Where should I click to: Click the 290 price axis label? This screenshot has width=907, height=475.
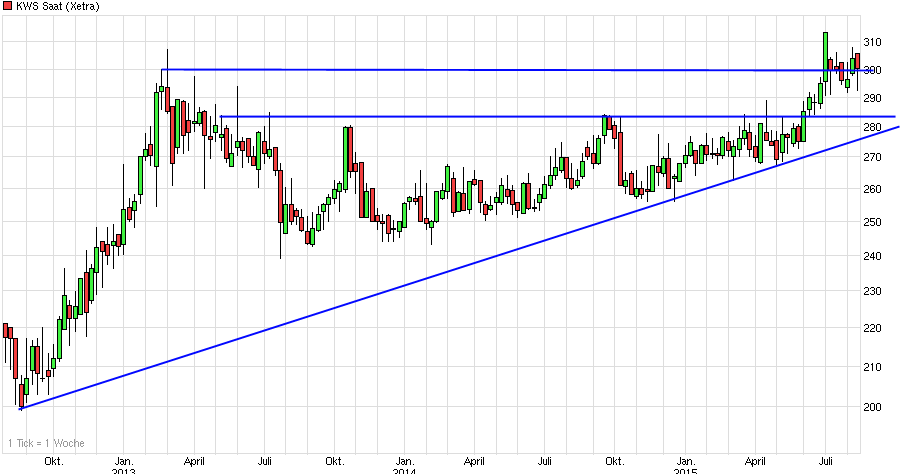tap(874, 98)
